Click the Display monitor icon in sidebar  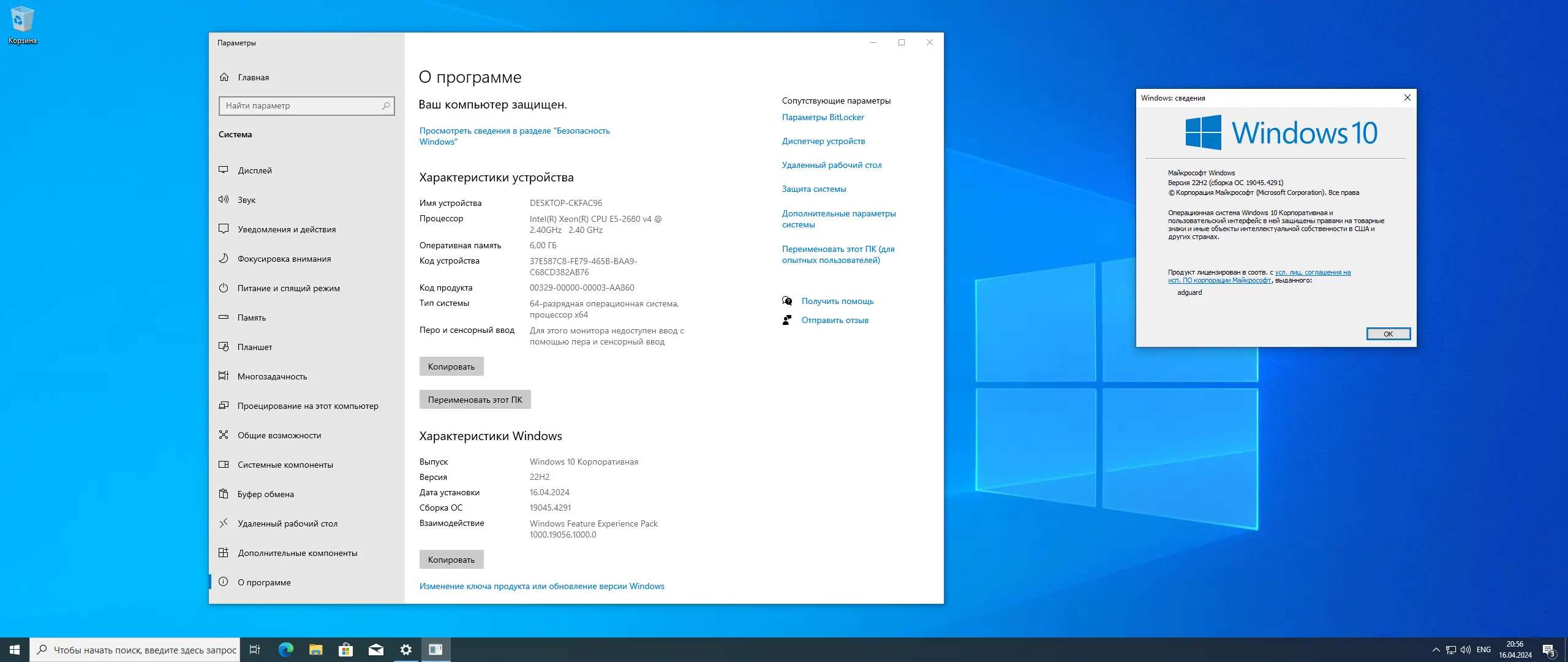tap(224, 170)
